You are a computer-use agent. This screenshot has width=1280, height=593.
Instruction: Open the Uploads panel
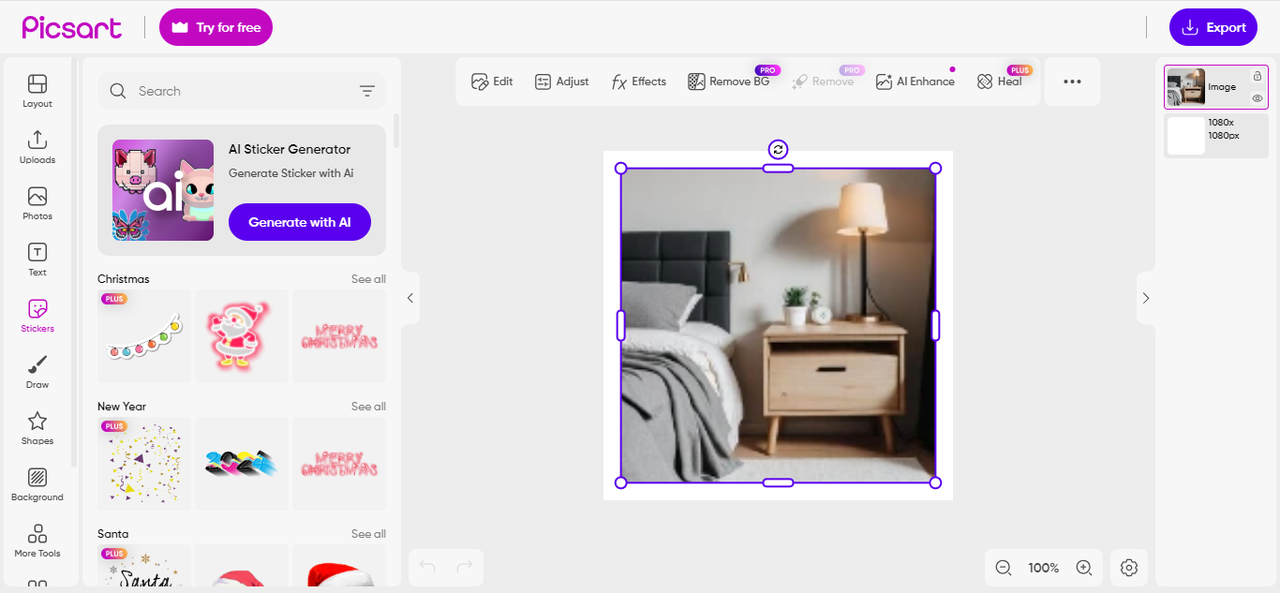coord(37,147)
